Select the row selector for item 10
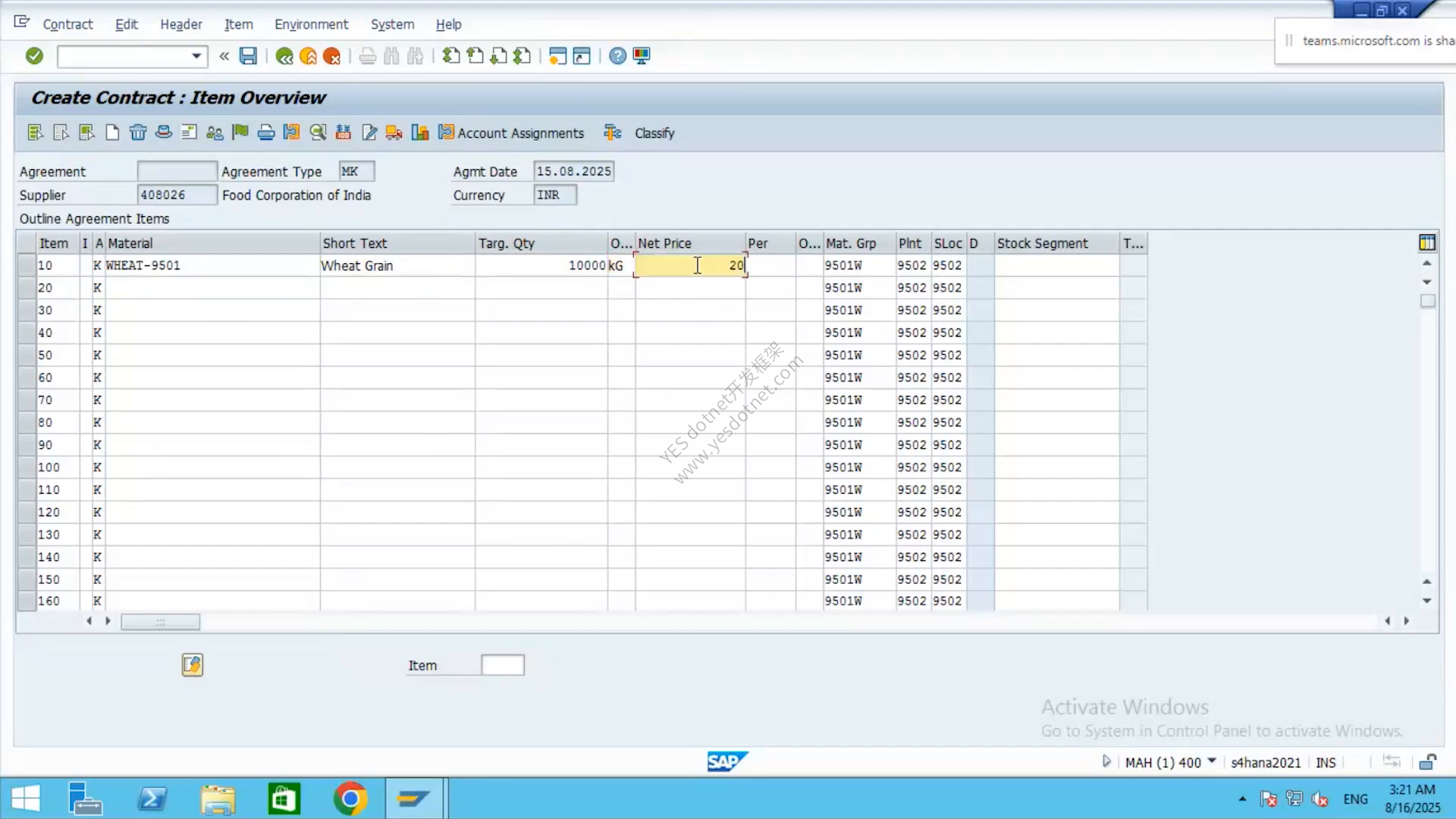 click(x=27, y=265)
